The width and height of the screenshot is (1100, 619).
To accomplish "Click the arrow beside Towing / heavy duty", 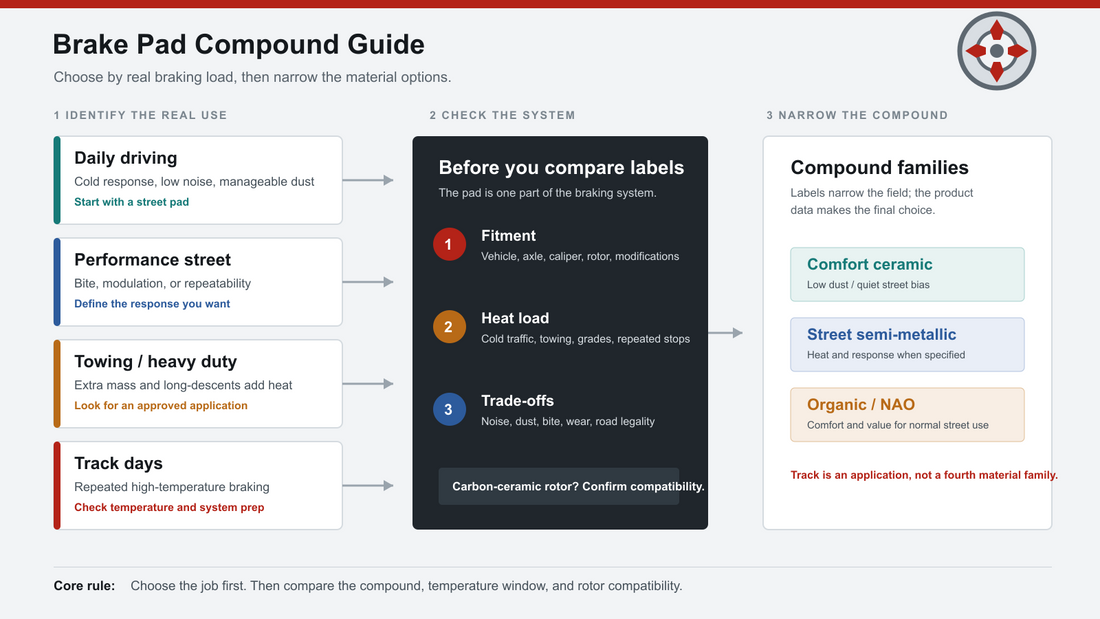I will [368, 384].
